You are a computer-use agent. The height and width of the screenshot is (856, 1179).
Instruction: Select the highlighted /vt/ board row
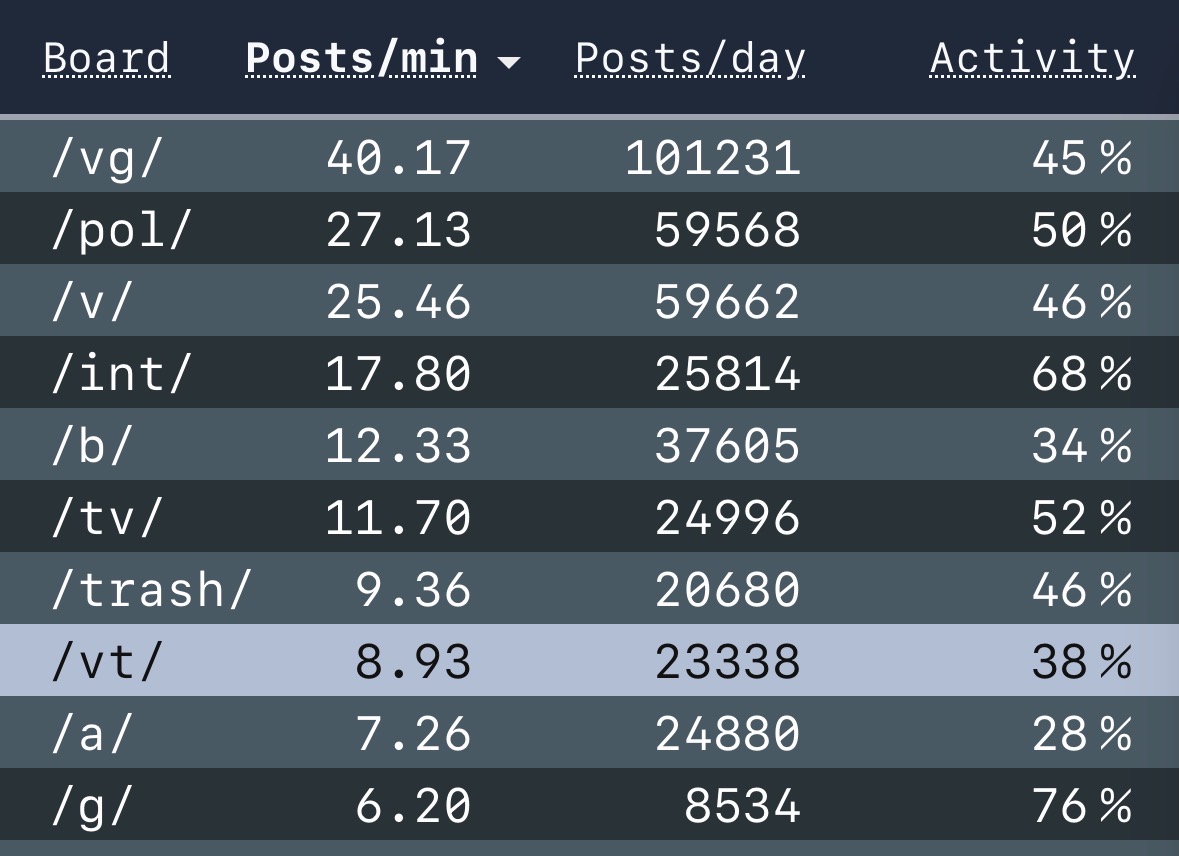coord(590,660)
